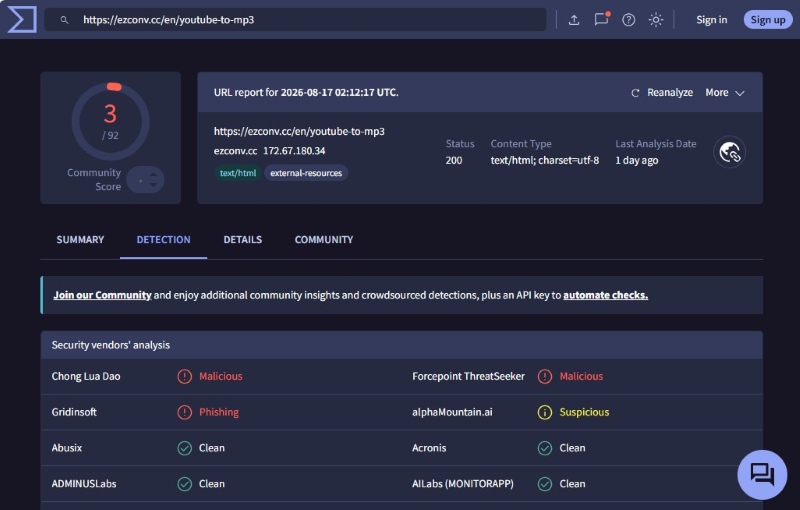Click the '1 day ago' analysis date
Screen dimensions: 800x510
tap(637, 160)
